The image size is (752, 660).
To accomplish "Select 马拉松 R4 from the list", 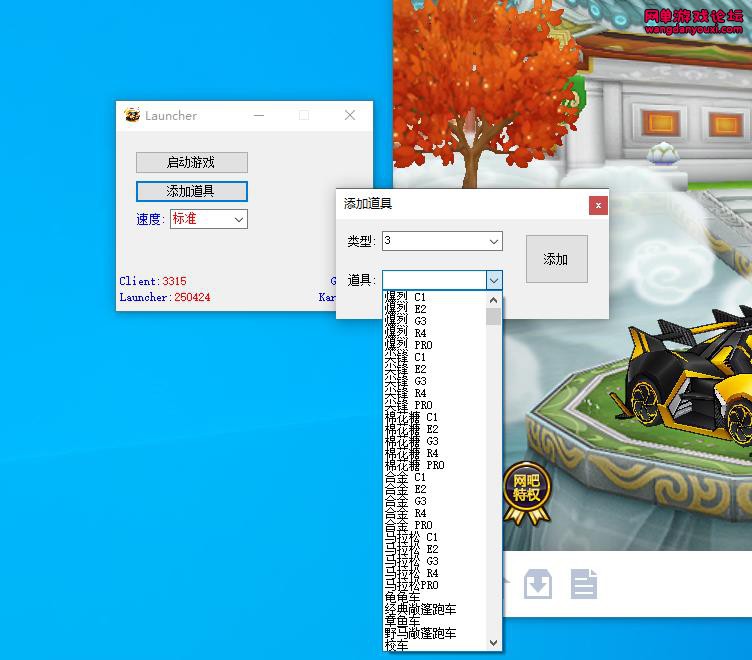I will coord(435,573).
